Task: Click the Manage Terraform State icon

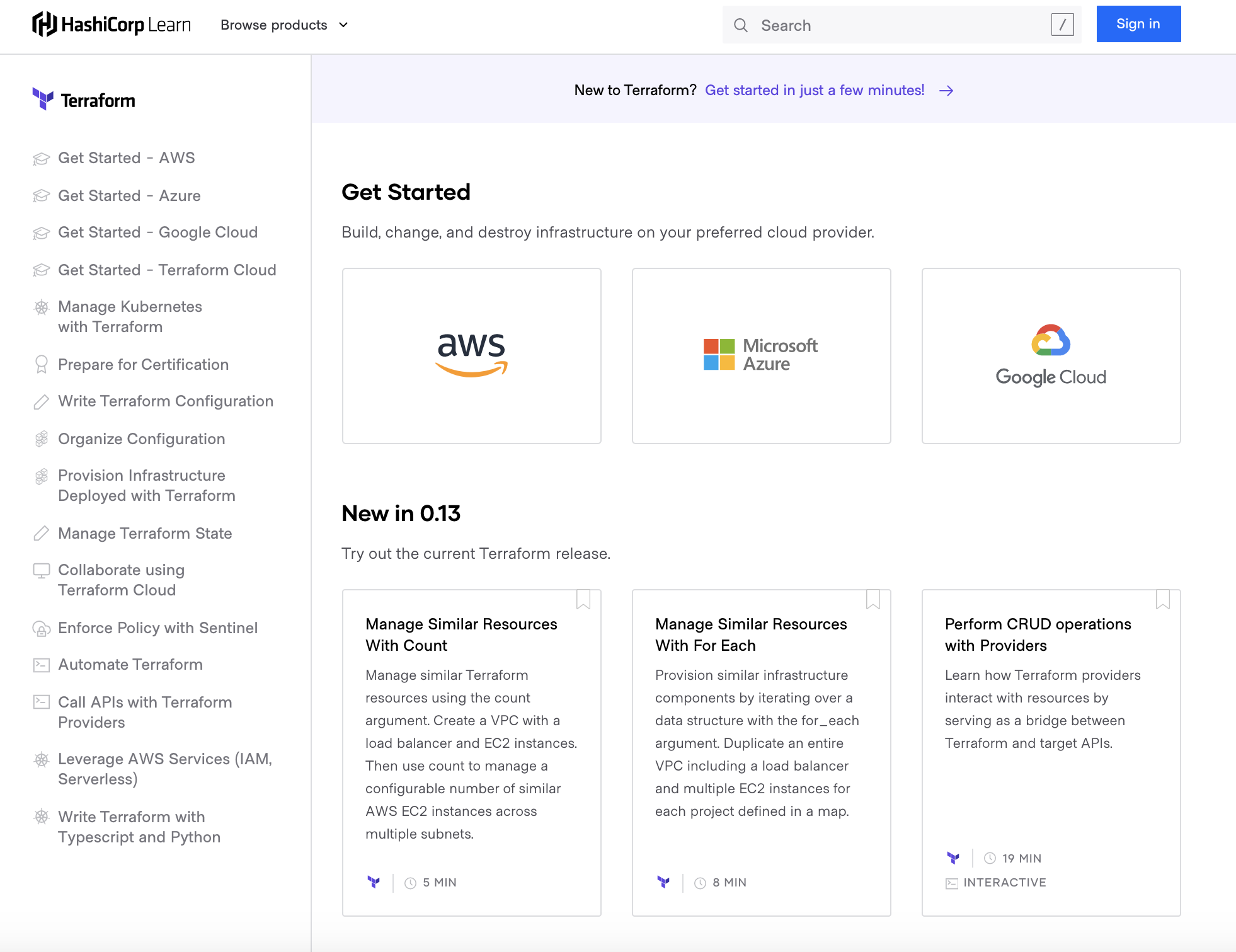Action: [x=40, y=532]
